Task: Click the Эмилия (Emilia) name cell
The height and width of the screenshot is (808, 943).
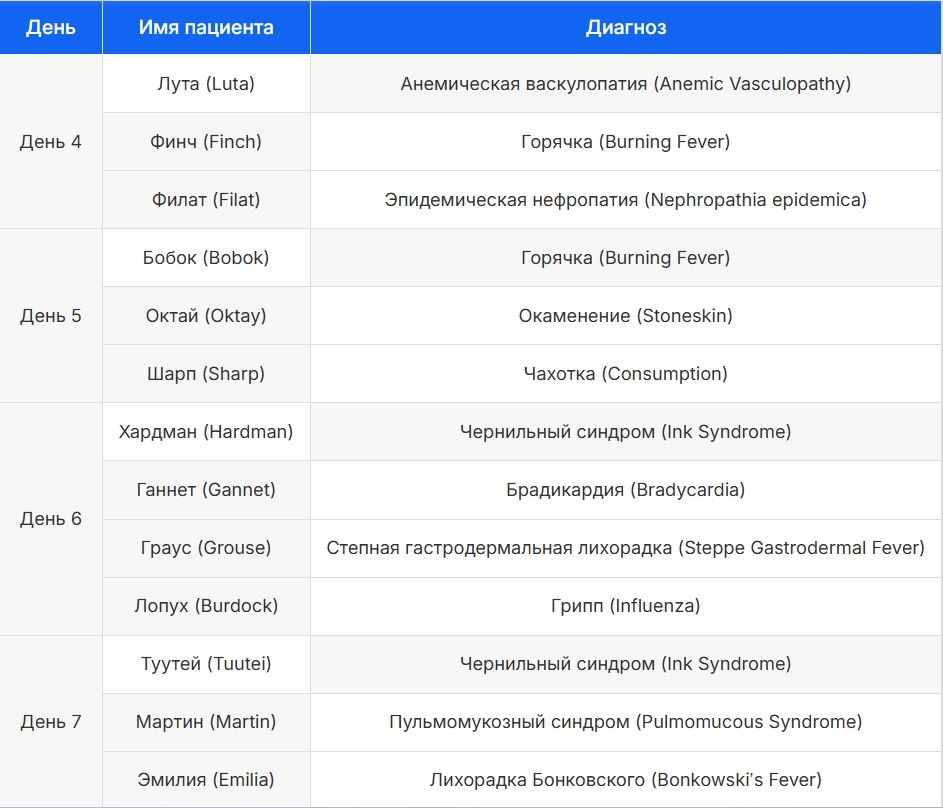Action: (206, 780)
